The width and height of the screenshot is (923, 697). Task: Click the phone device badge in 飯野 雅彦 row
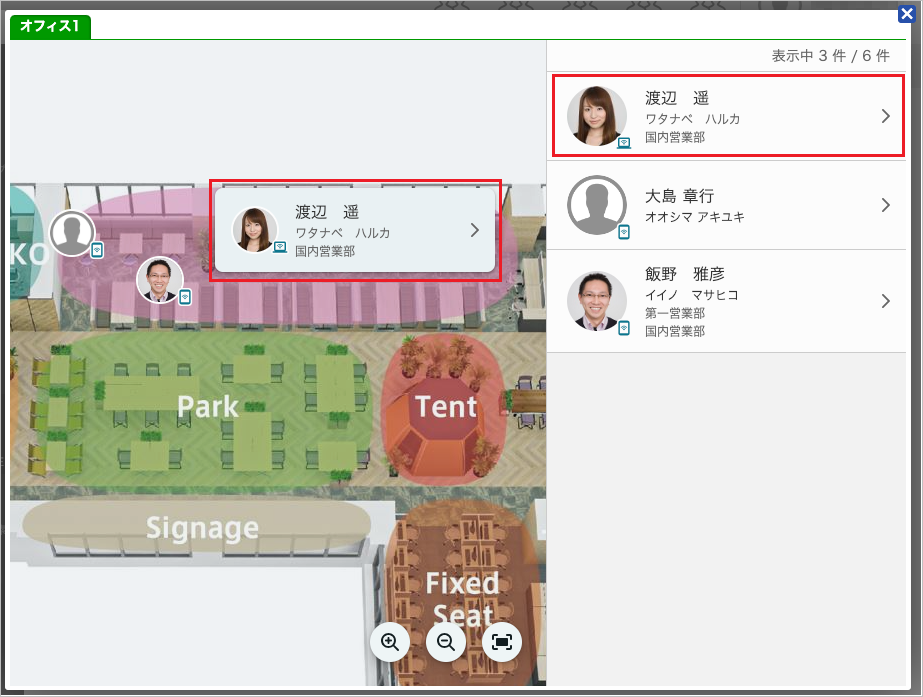pyautogui.click(x=624, y=328)
